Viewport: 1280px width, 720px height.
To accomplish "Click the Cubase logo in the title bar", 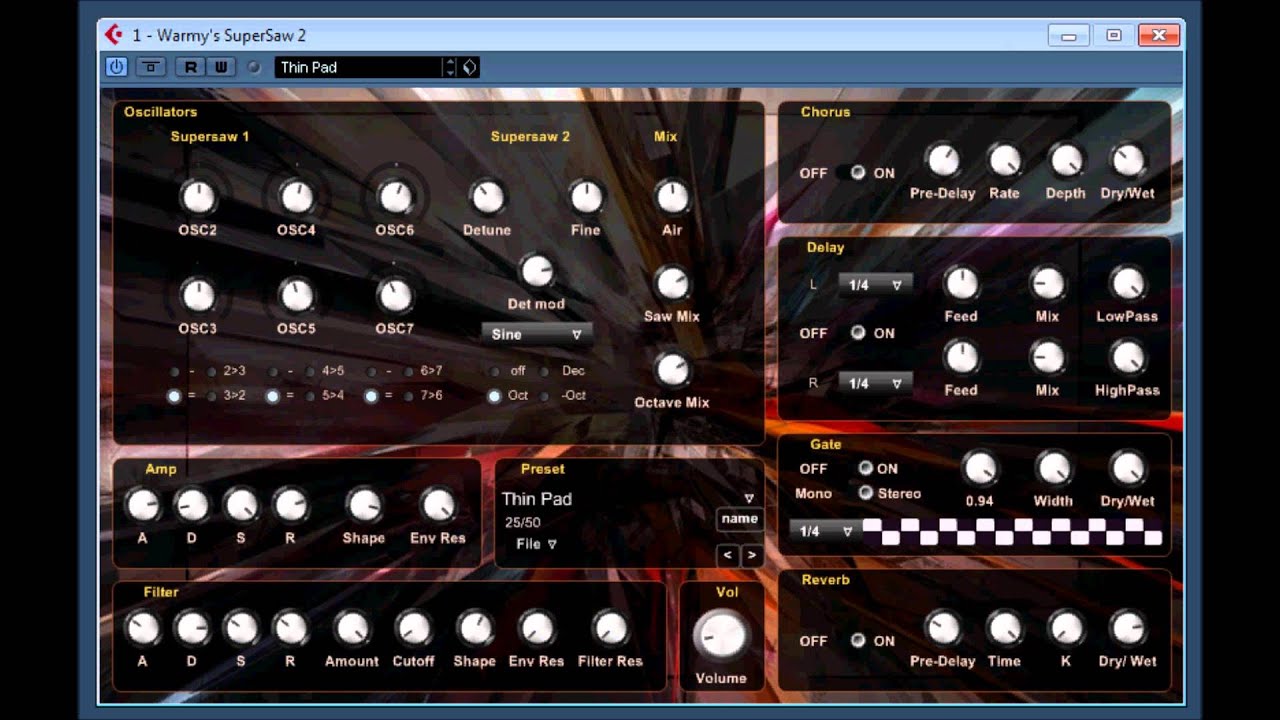I will click(114, 35).
